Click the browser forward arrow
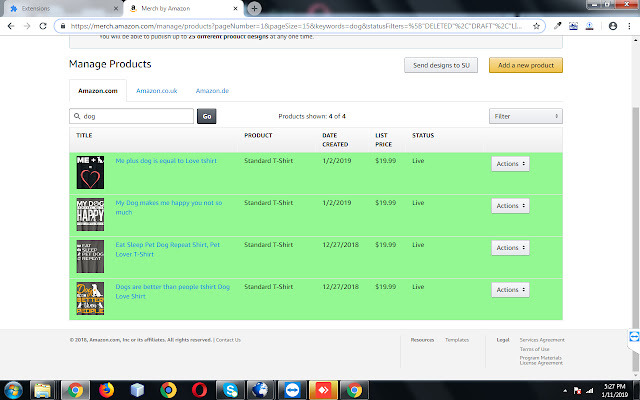This screenshot has height=400, width=640. (27, 26)
